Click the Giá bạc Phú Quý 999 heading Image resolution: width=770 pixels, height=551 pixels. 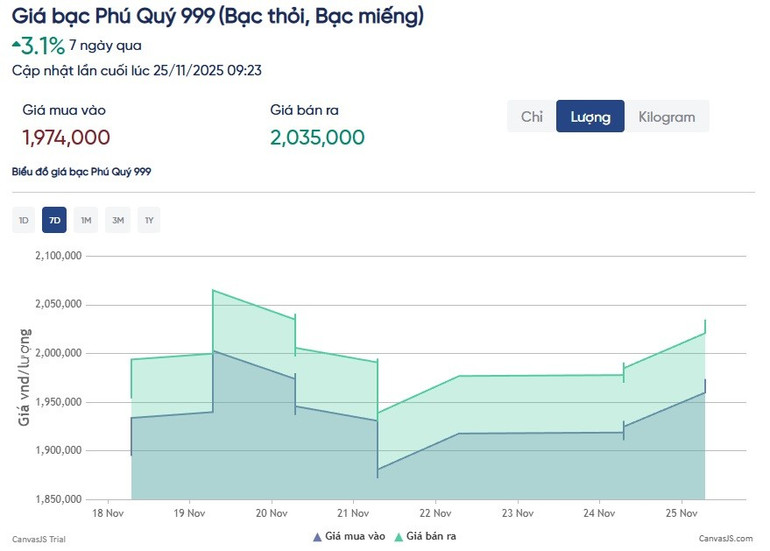click(x=217, y=16)
